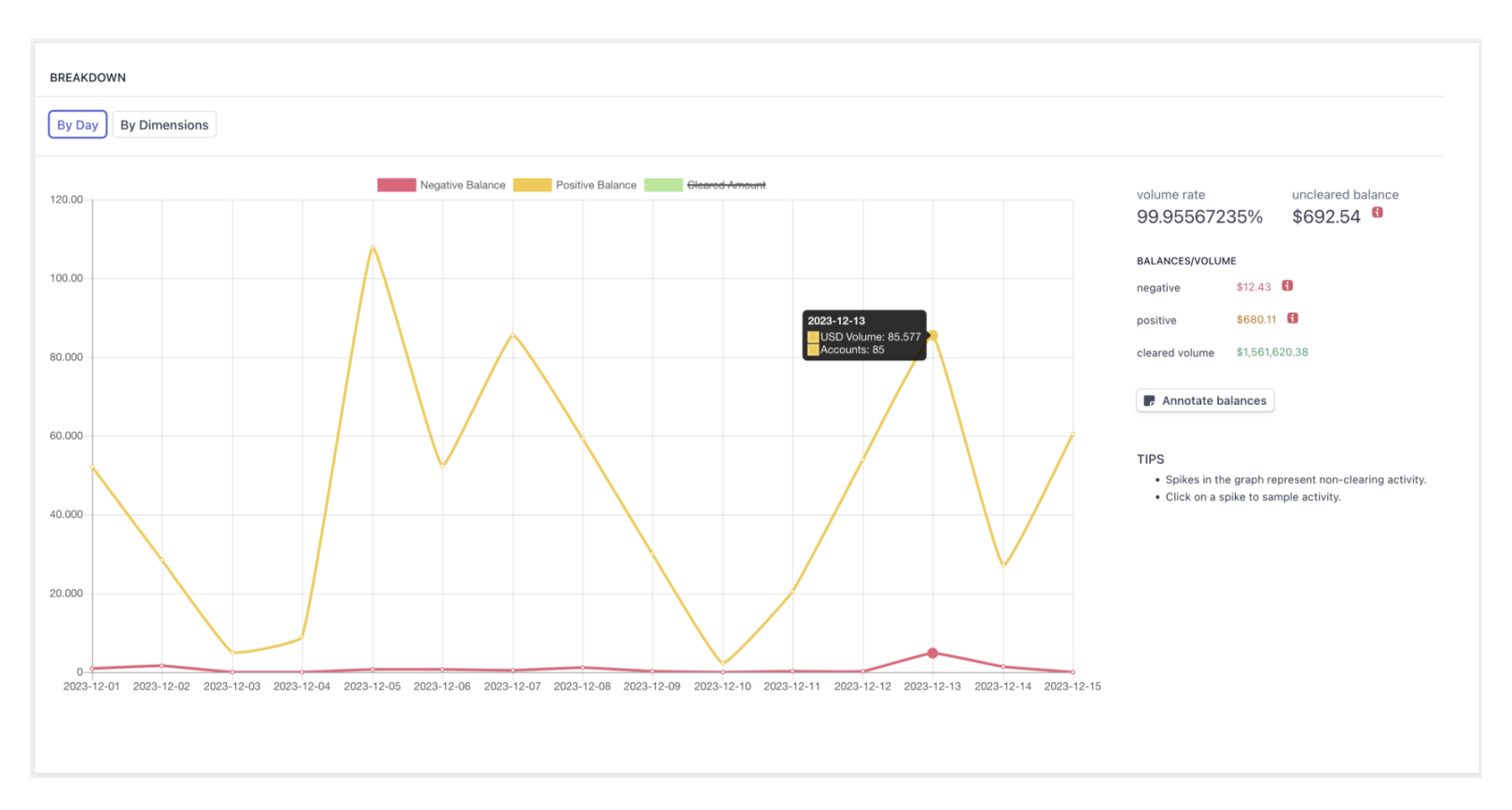Click the note icon in Annotate balances
The width and height of the screenshot is (1512, 810).
tap(1149, 400)
